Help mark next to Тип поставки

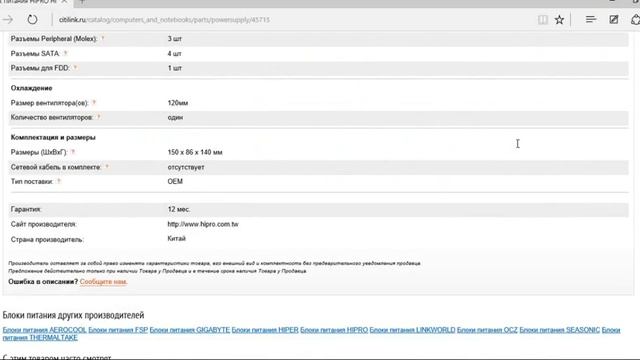[x=59, y=181]
